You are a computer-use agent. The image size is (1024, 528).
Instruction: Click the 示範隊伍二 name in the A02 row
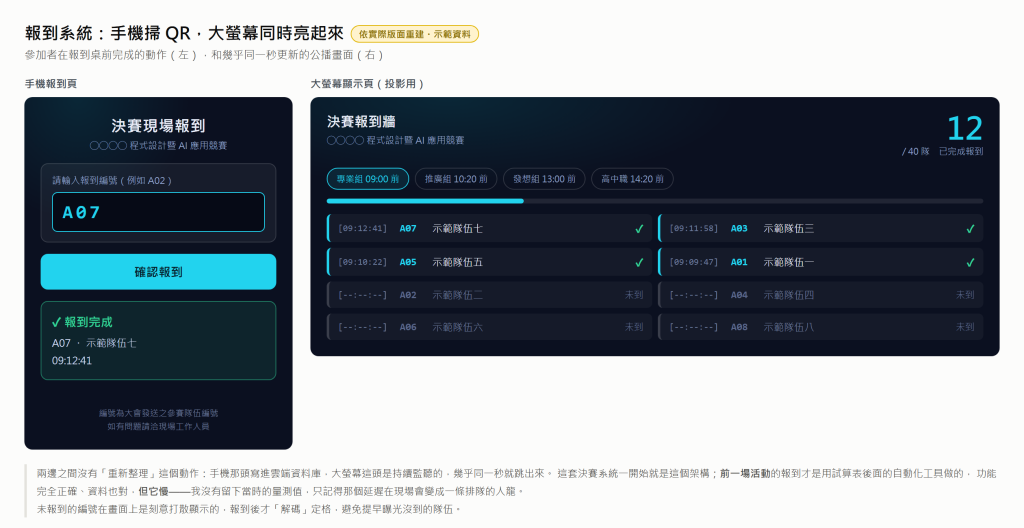pos(457,295)
